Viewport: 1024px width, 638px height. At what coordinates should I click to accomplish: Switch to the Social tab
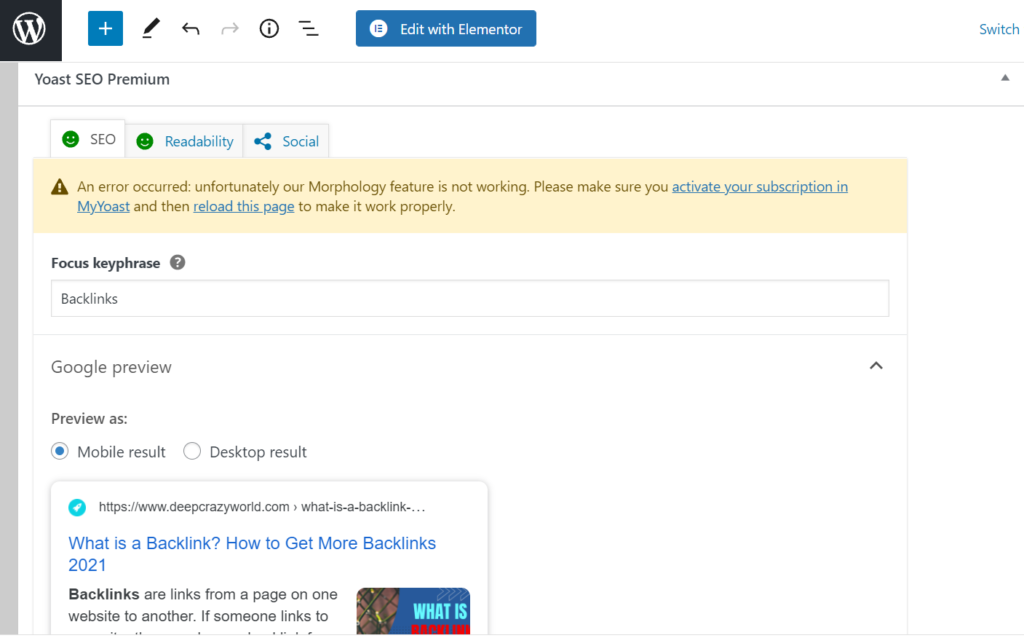pos(286,141)
